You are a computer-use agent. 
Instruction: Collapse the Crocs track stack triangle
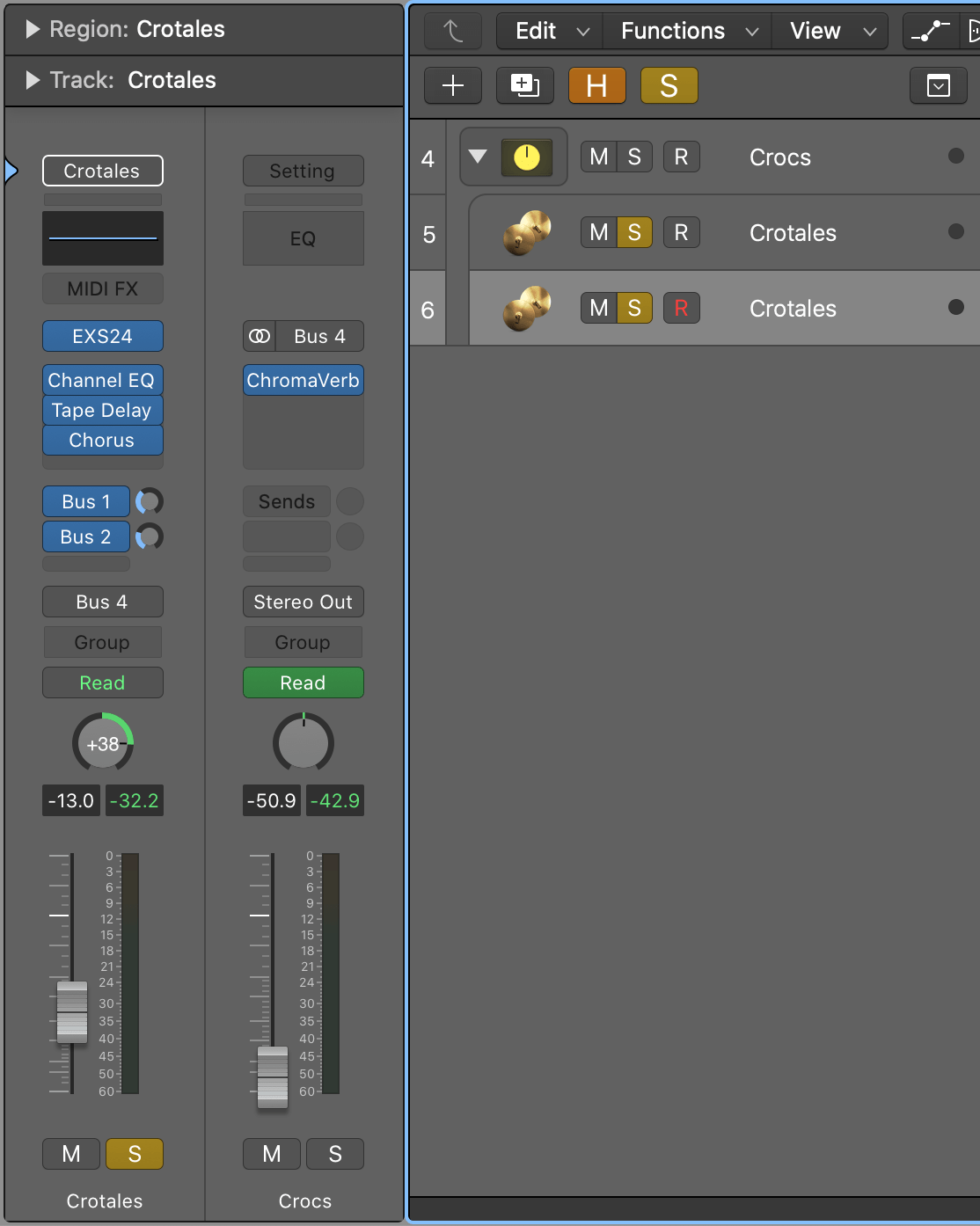478,157
